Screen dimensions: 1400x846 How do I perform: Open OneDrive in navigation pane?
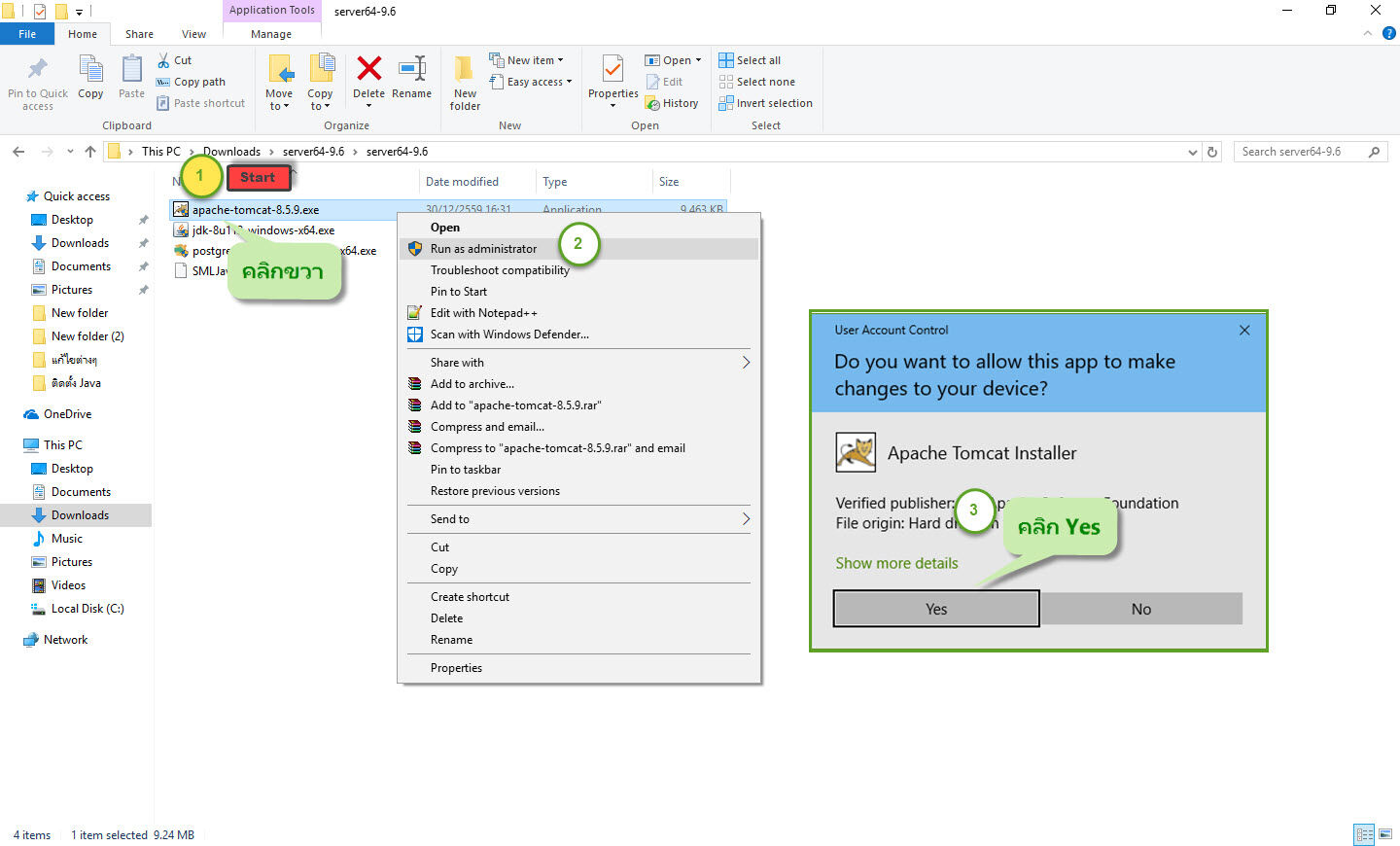67,414
